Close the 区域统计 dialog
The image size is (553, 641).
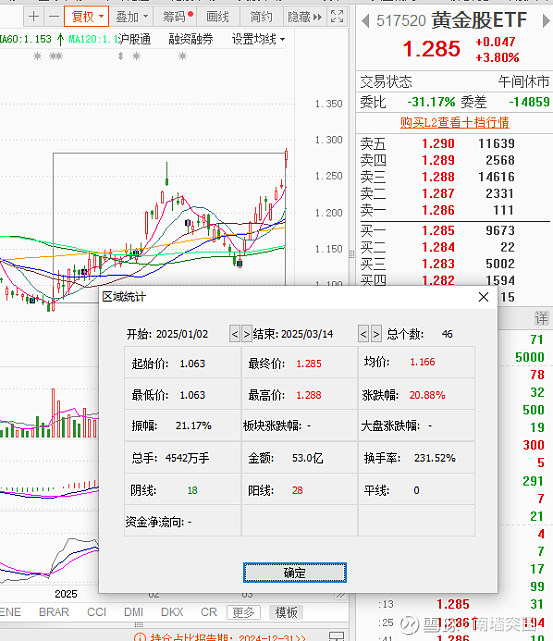point(484,297)
